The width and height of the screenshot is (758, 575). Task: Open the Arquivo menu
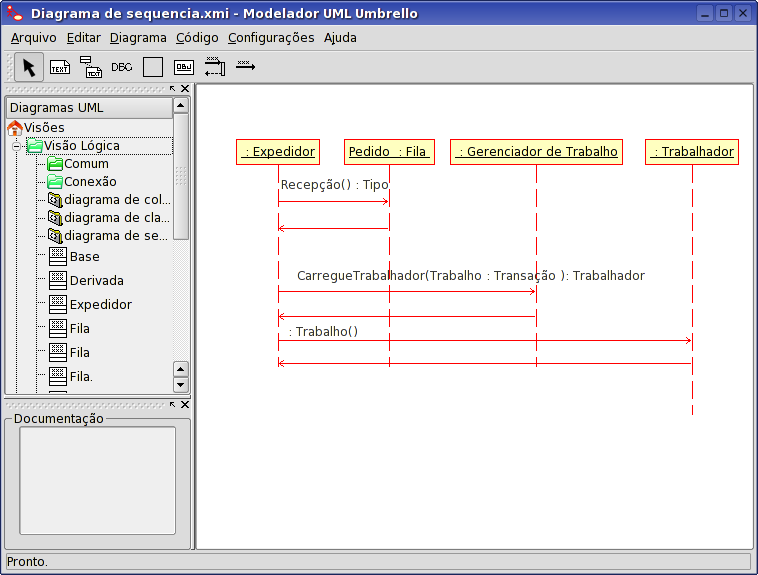click(x=34, y=38)
